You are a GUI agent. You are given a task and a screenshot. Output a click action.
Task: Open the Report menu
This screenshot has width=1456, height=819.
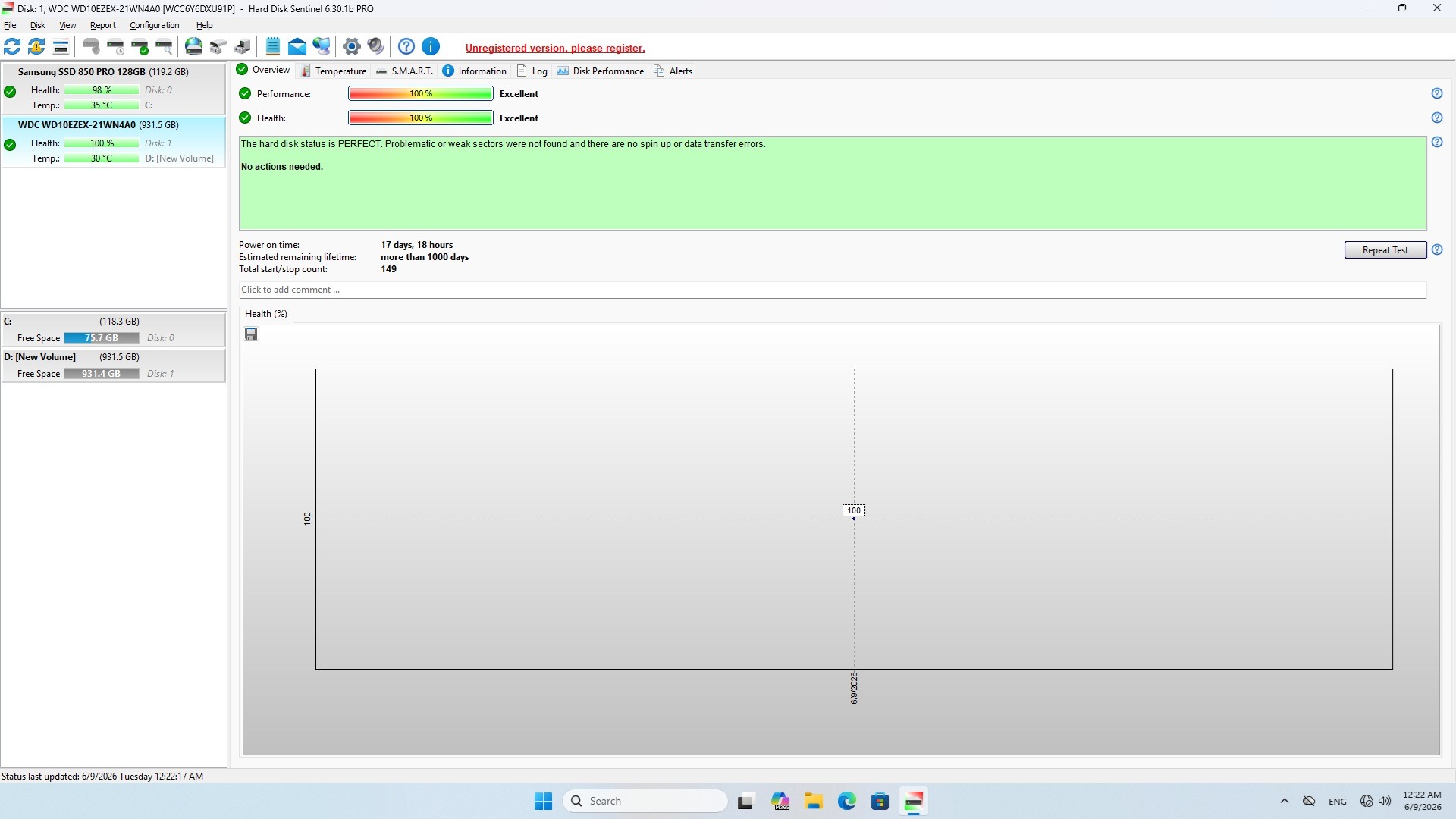pos(103,25)
